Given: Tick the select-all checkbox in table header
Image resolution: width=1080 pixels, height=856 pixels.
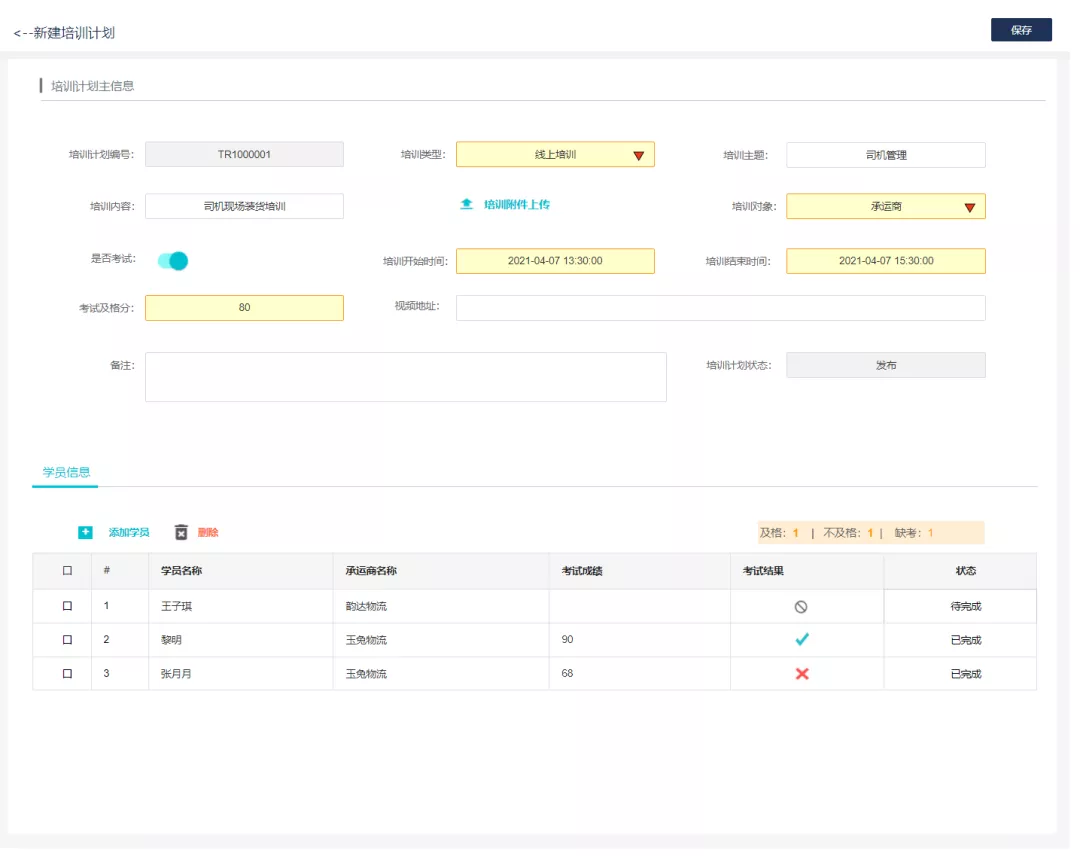Looking at the screenshot, I should click(67, 571).
